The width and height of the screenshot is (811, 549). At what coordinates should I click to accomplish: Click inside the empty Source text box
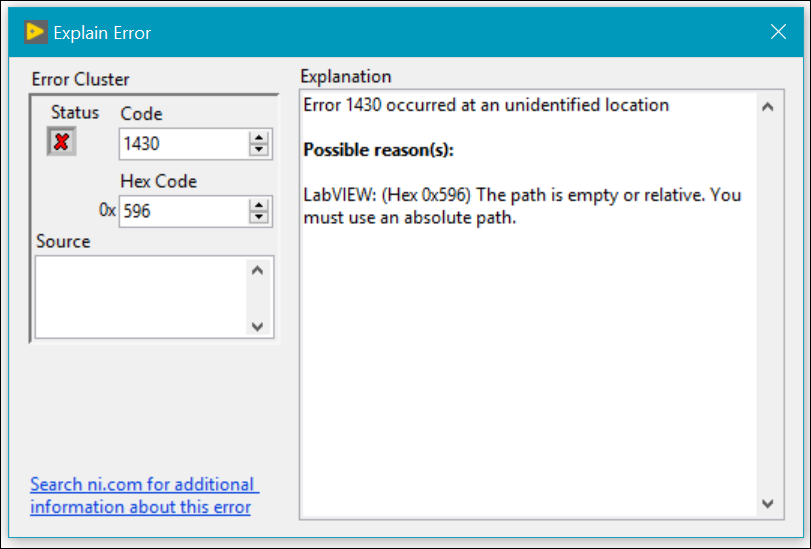[140, 297]
